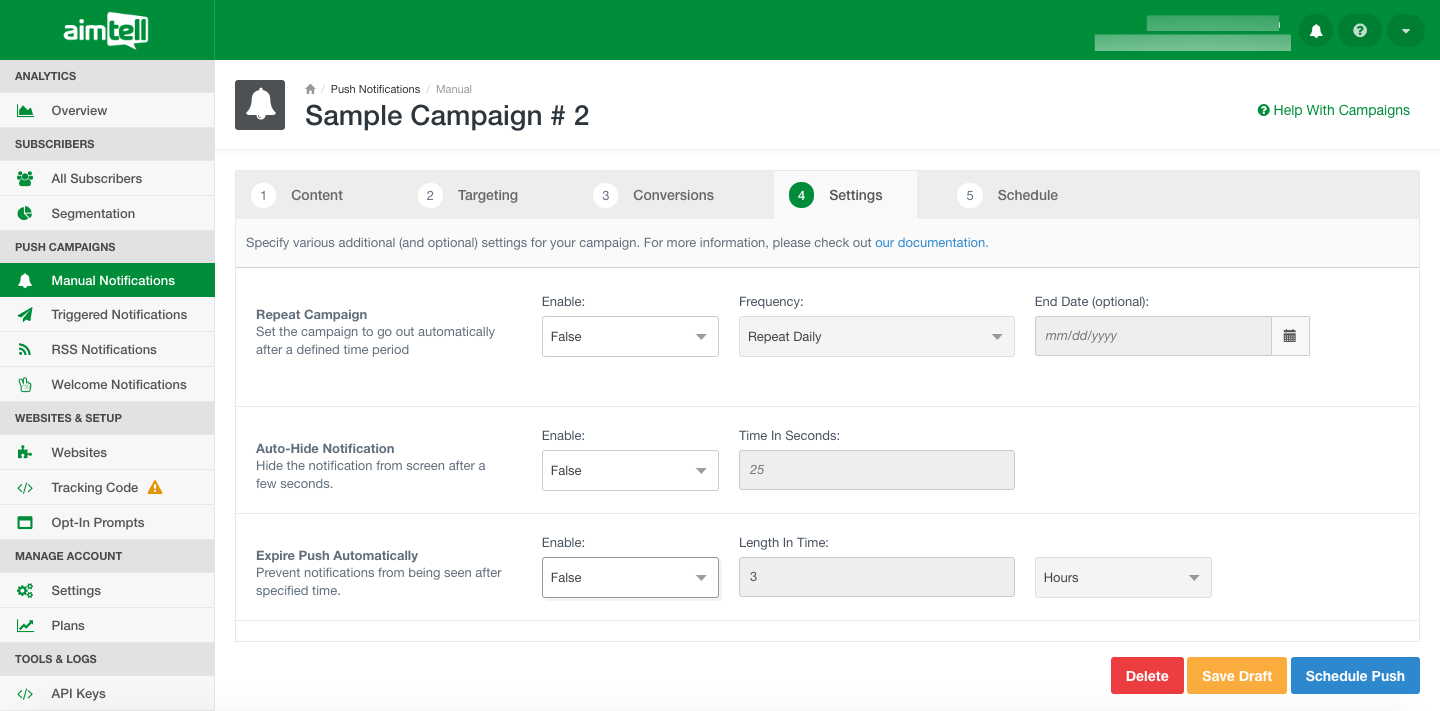
Task: Open Triggered Notifications paper plane icon
Action: point(26,315)
